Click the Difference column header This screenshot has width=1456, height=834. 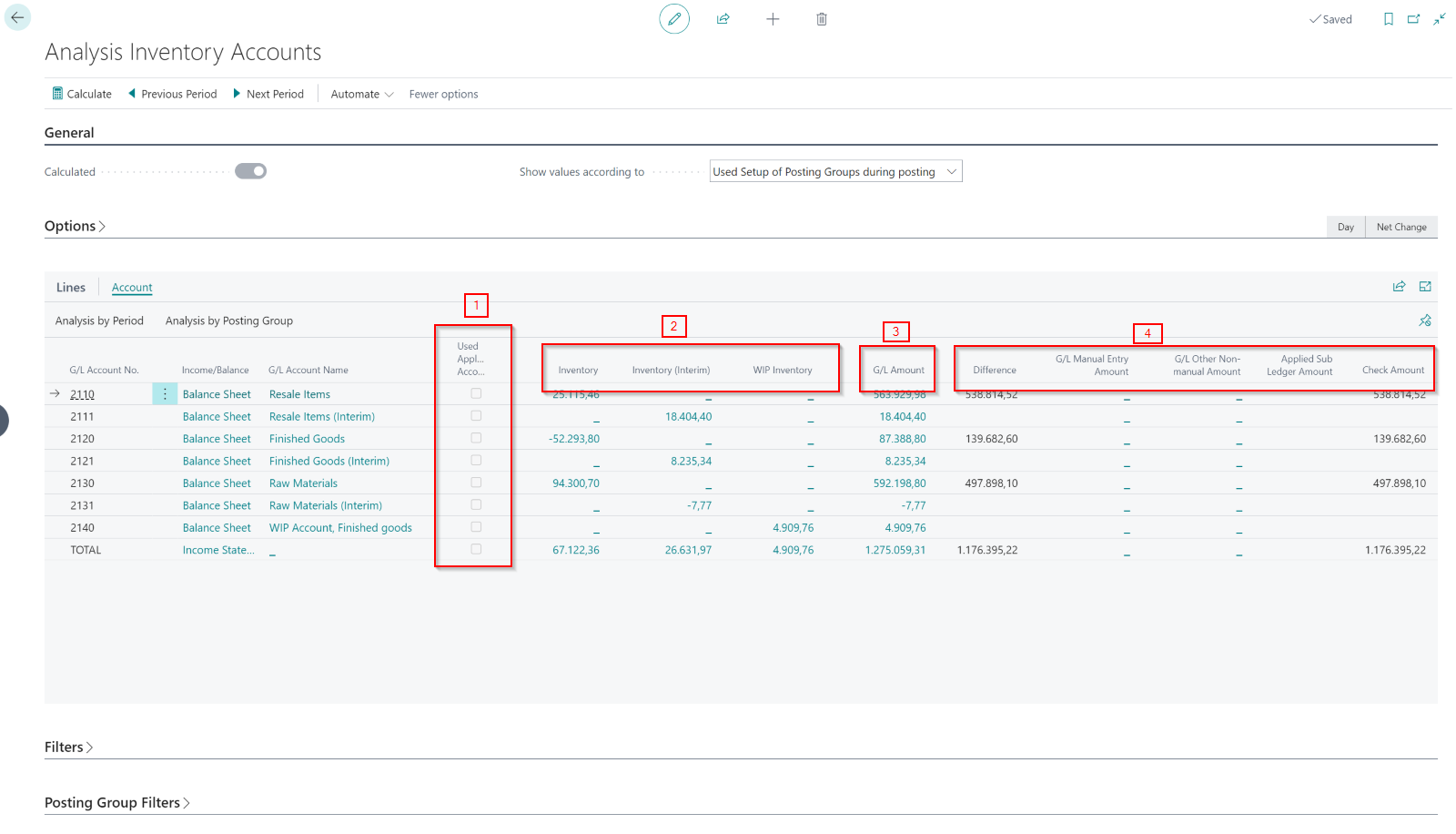(995, 370)
